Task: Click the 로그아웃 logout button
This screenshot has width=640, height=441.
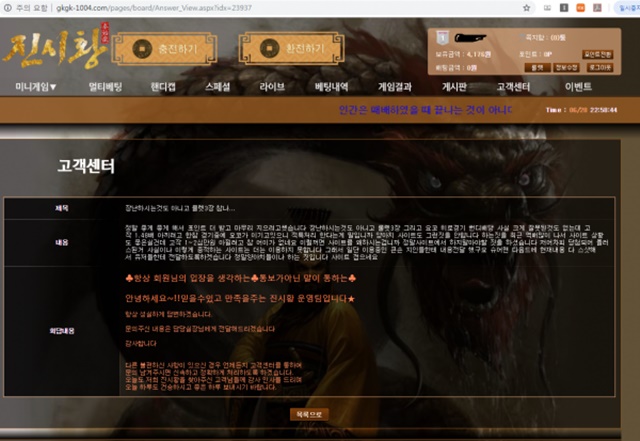Action: coord(600,67)
